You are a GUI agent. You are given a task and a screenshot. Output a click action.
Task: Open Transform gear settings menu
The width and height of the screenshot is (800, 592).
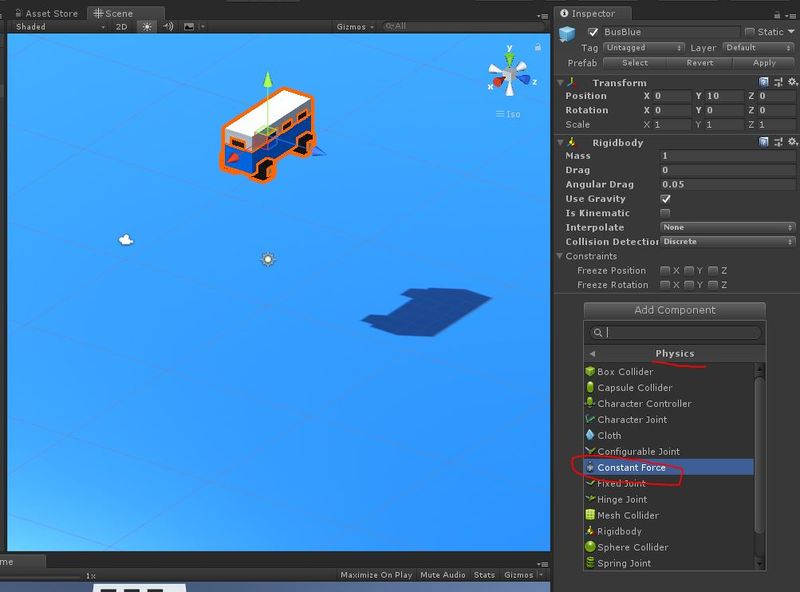tap(792, 82)
